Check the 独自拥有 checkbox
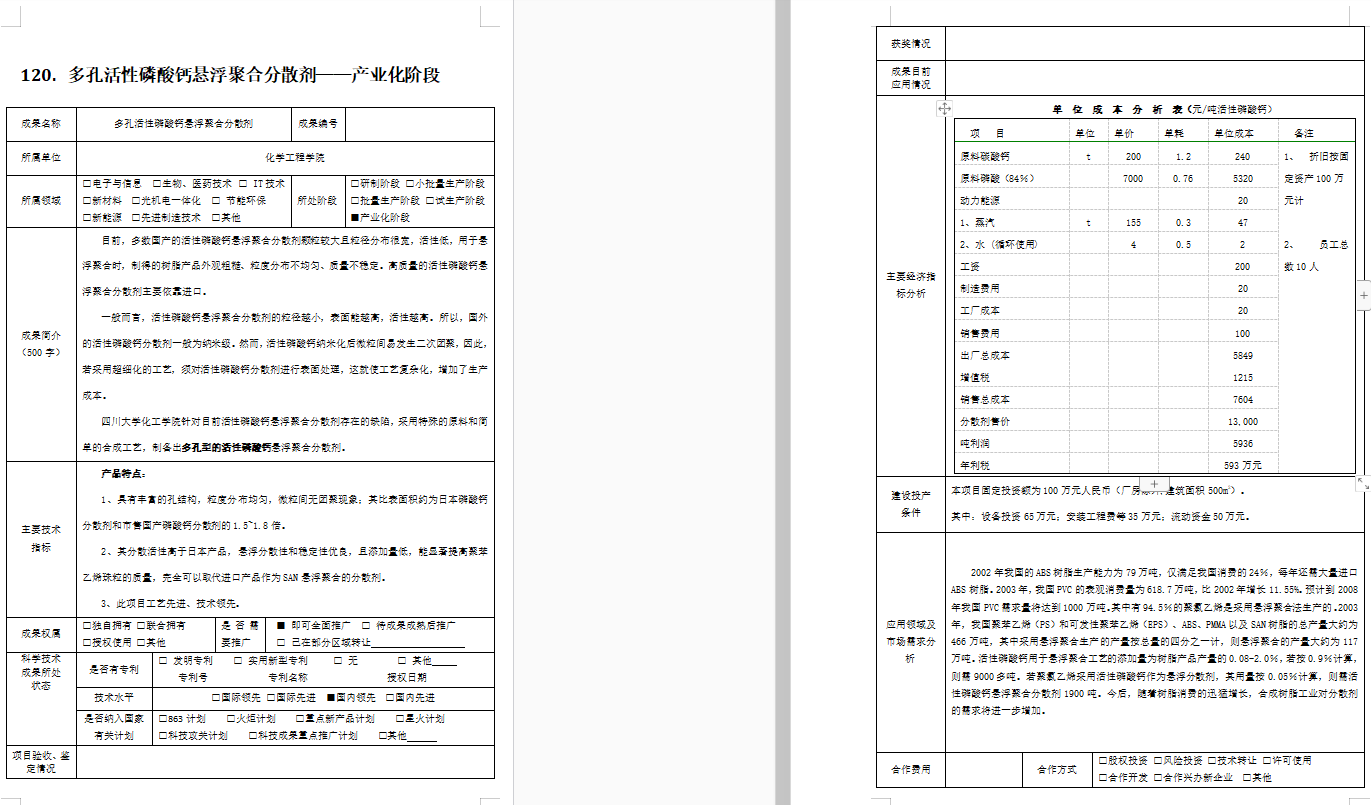 87,625
